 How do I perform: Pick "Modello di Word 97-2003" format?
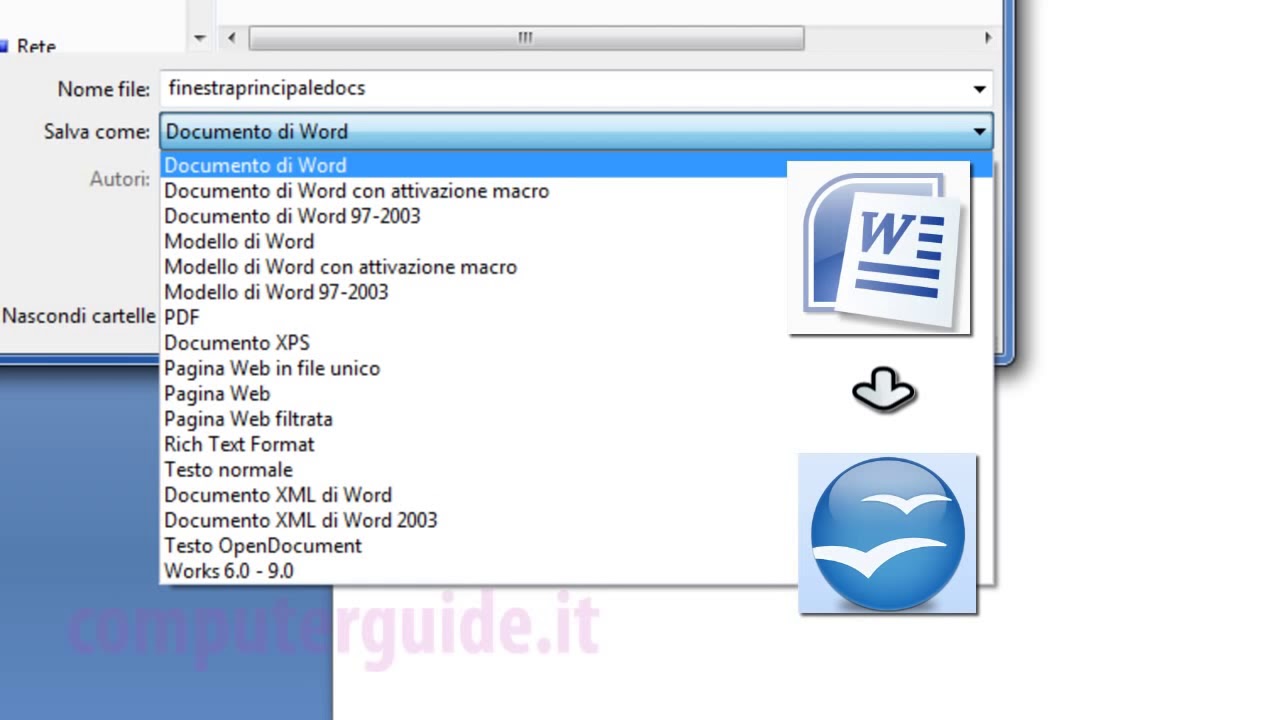(x=576, y=292)
